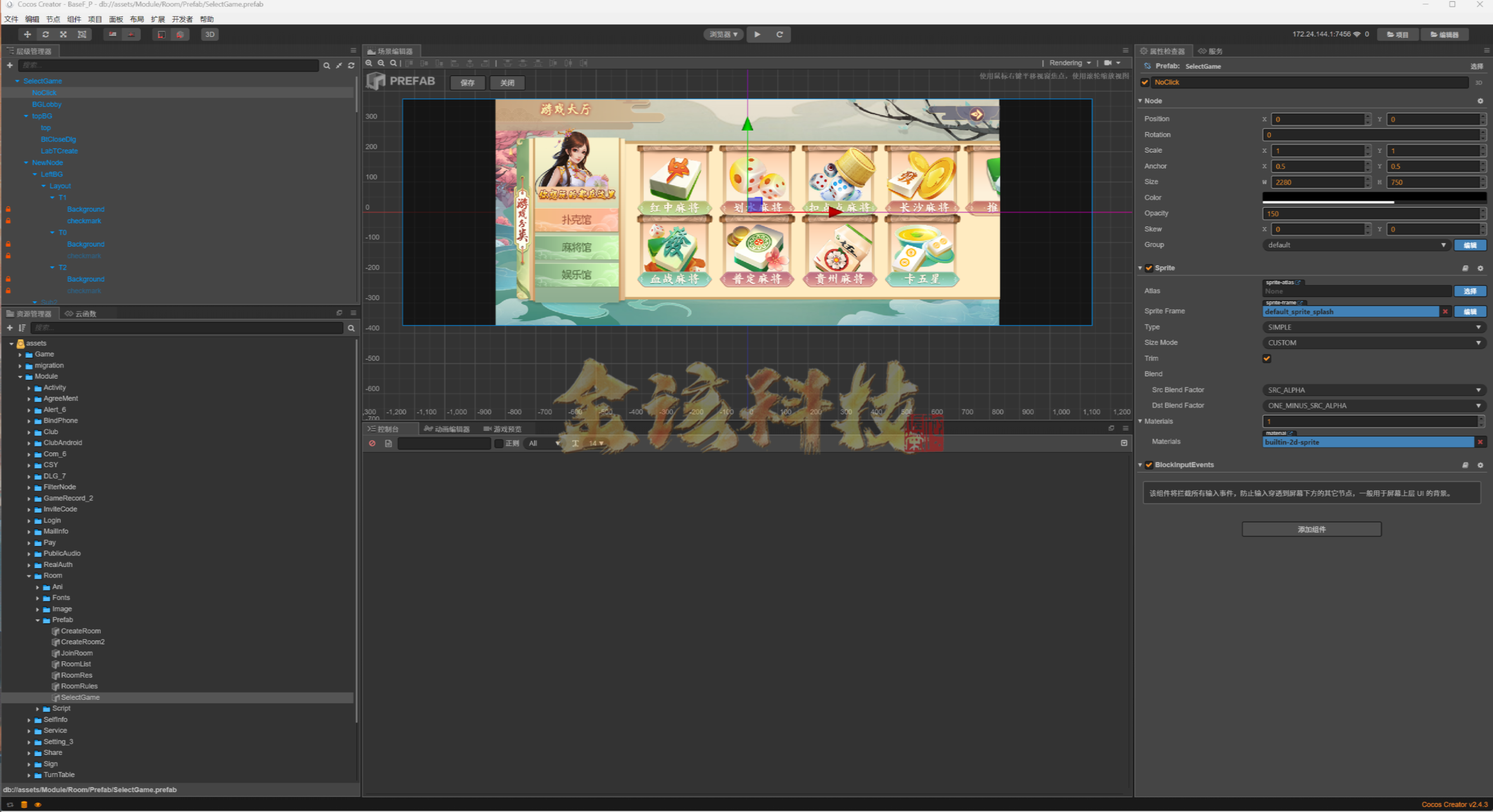Screen dimensions: 1493x812
Task: Toggle the BlockInputEvents component checkbox
Action: [x=1150, y=465]
